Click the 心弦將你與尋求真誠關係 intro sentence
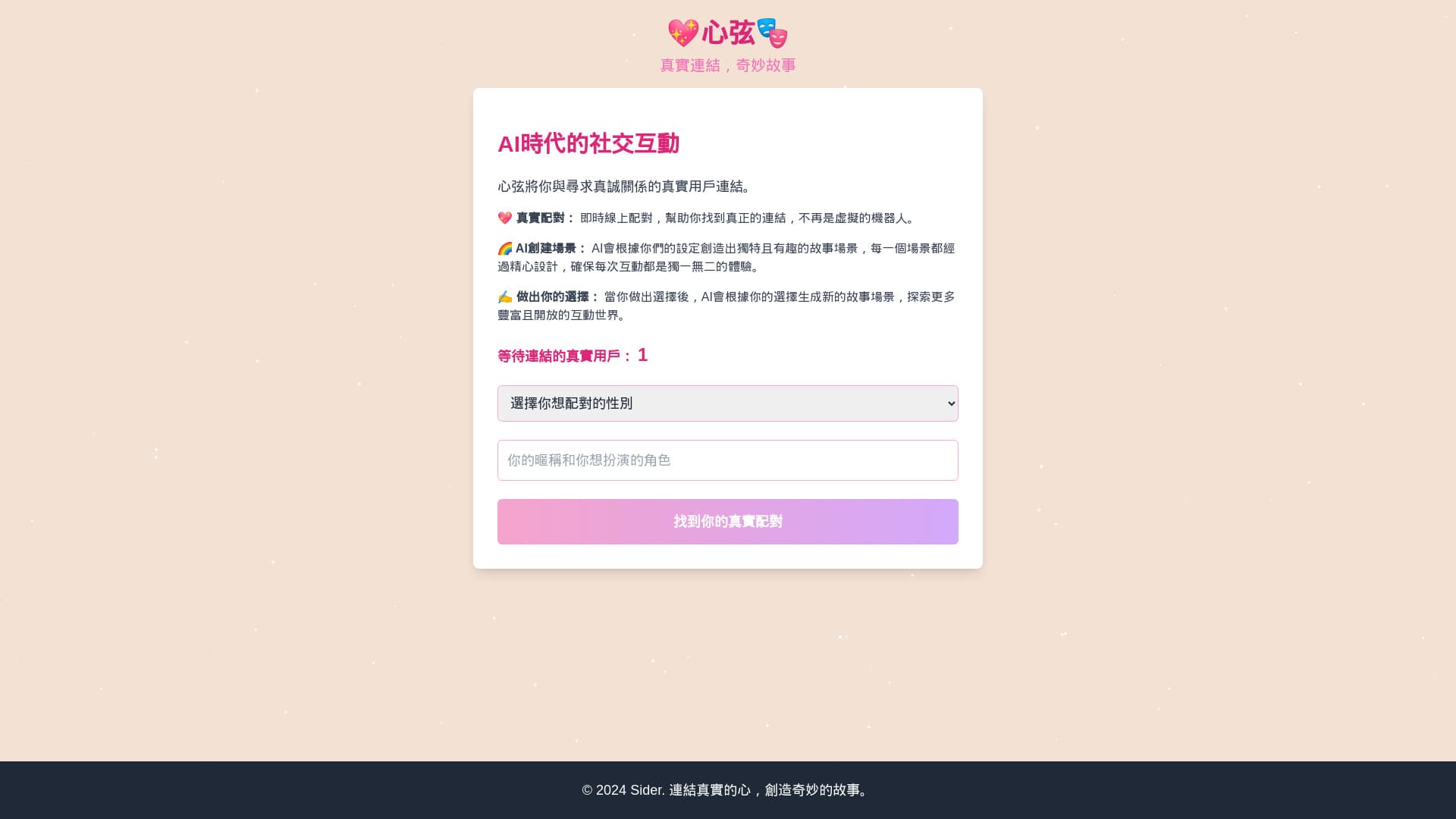 click(625, 187)
